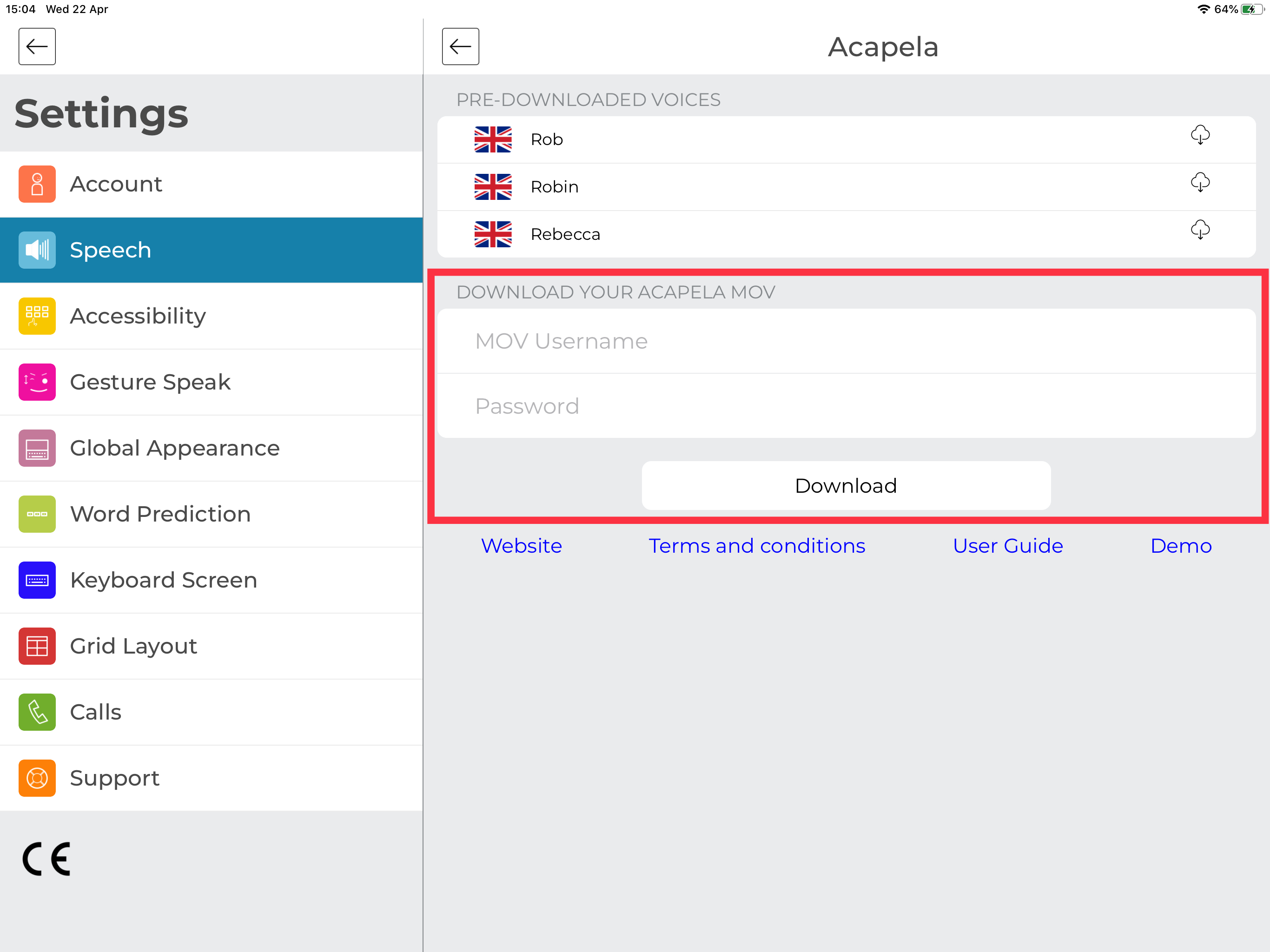The height and width of the screenshot is (952, 1270).
Task: Click the green Calls phone icon
Action: [37, 713]
